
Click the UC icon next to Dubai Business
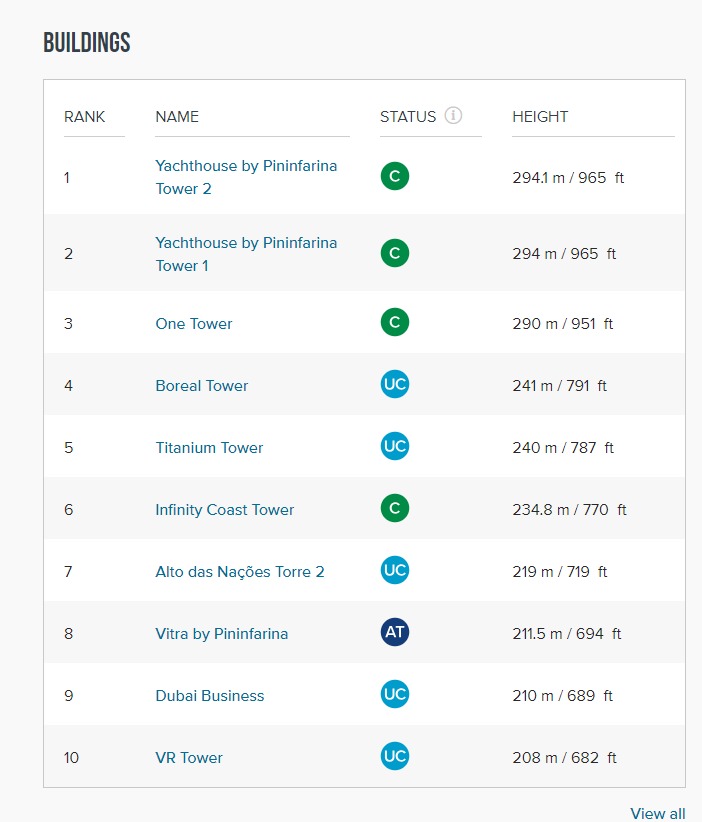(x=395, y=694)
